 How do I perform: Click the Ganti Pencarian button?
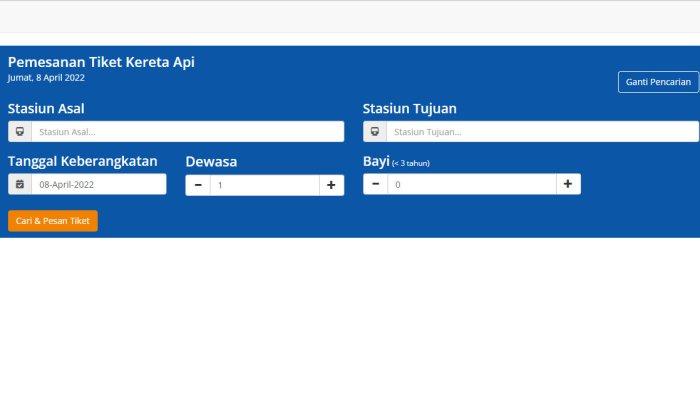coord(658,82)
